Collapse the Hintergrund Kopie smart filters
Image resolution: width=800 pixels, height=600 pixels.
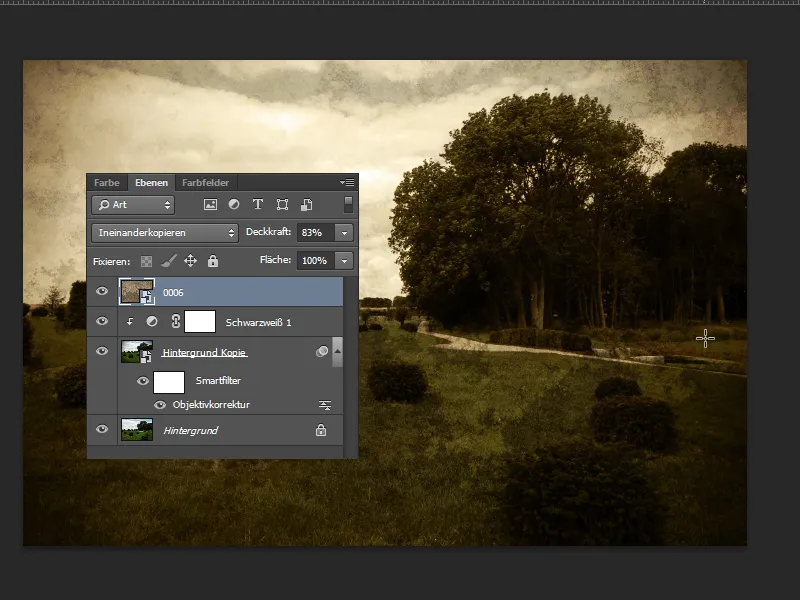click(x=337, y=352)
